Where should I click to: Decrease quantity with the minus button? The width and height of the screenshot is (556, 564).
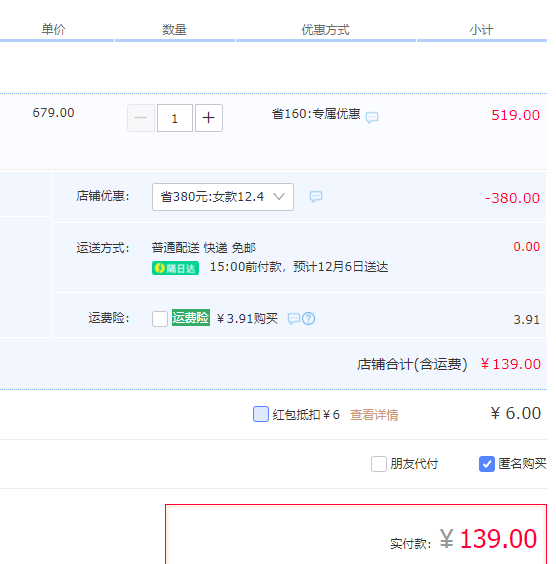coord(141,118)
